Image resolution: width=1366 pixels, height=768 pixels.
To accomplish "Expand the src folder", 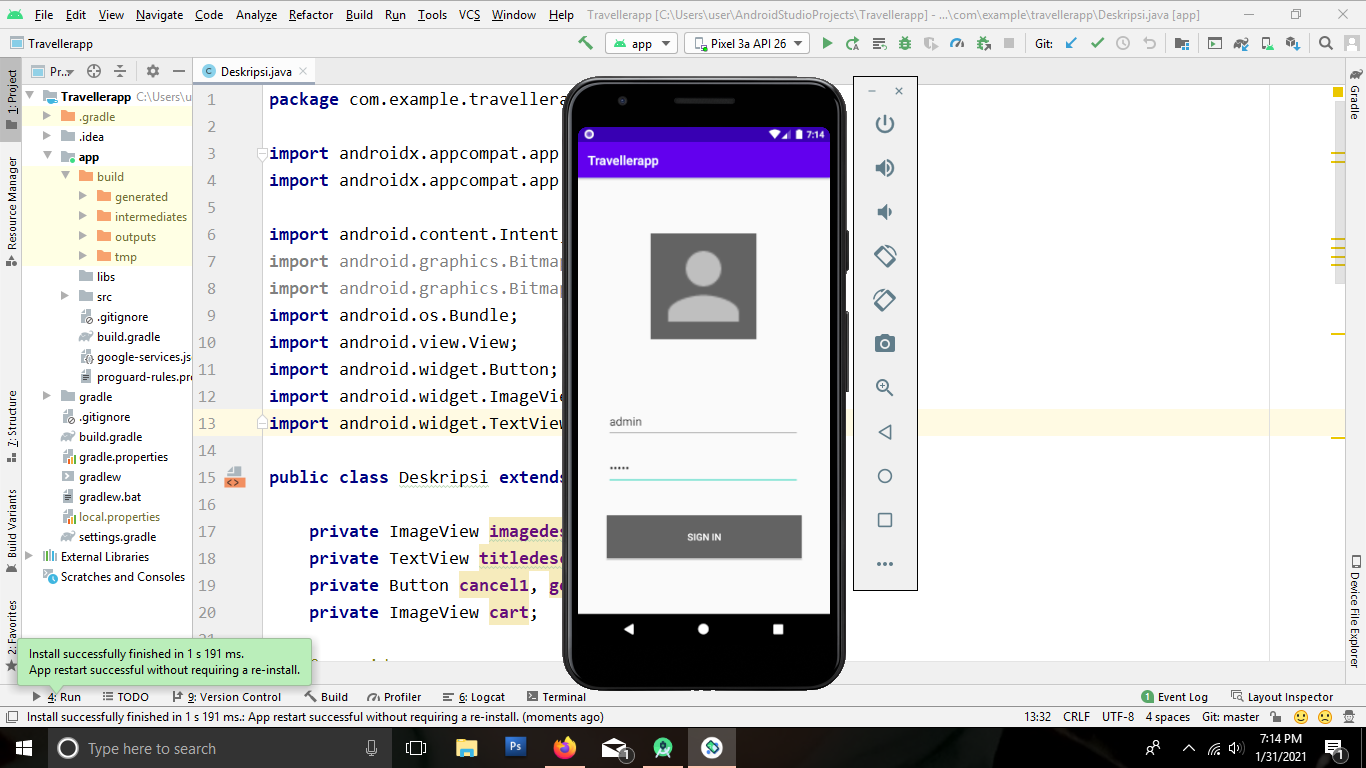I will pos(65,297).
